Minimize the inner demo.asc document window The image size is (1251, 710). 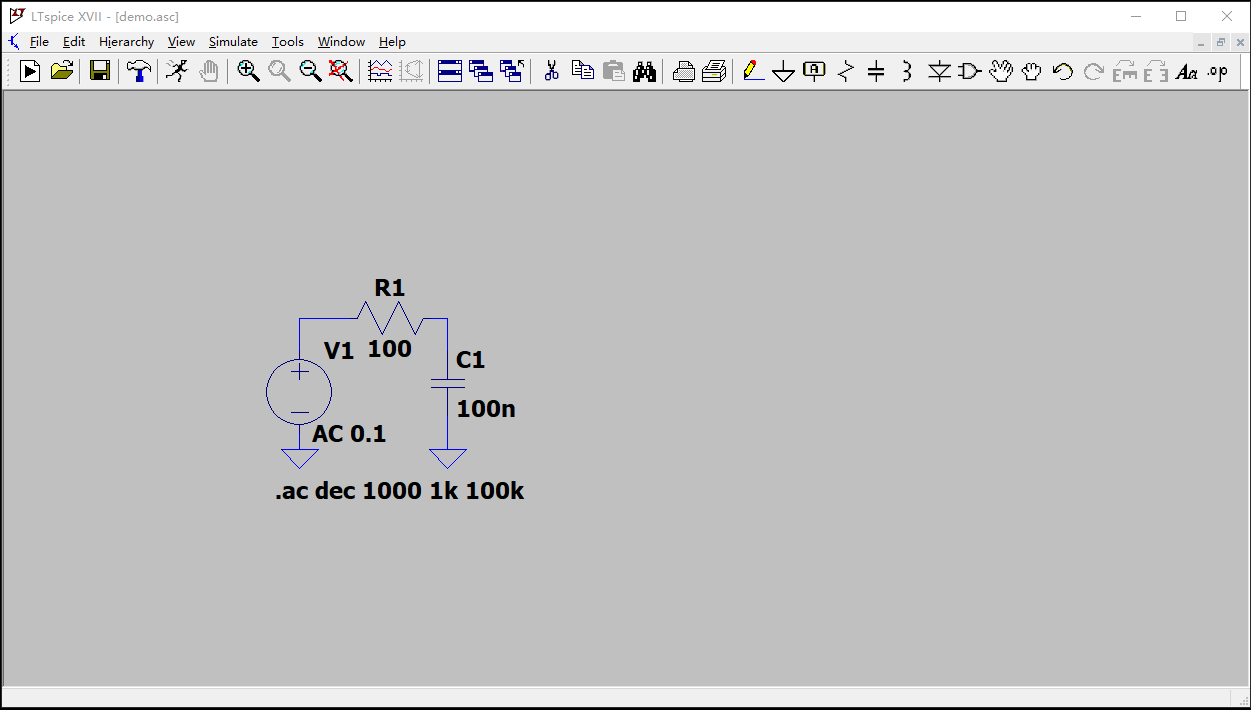tap(1202, 42)
